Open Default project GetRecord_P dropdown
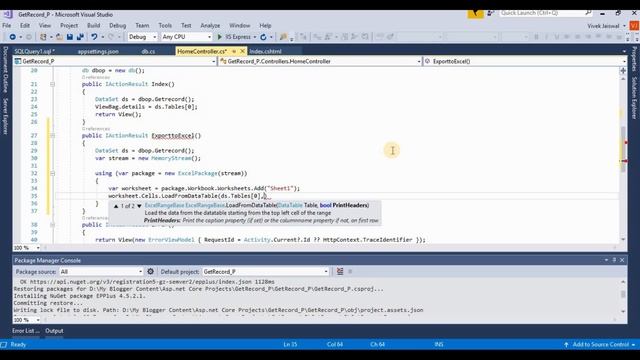 [265, 271]
